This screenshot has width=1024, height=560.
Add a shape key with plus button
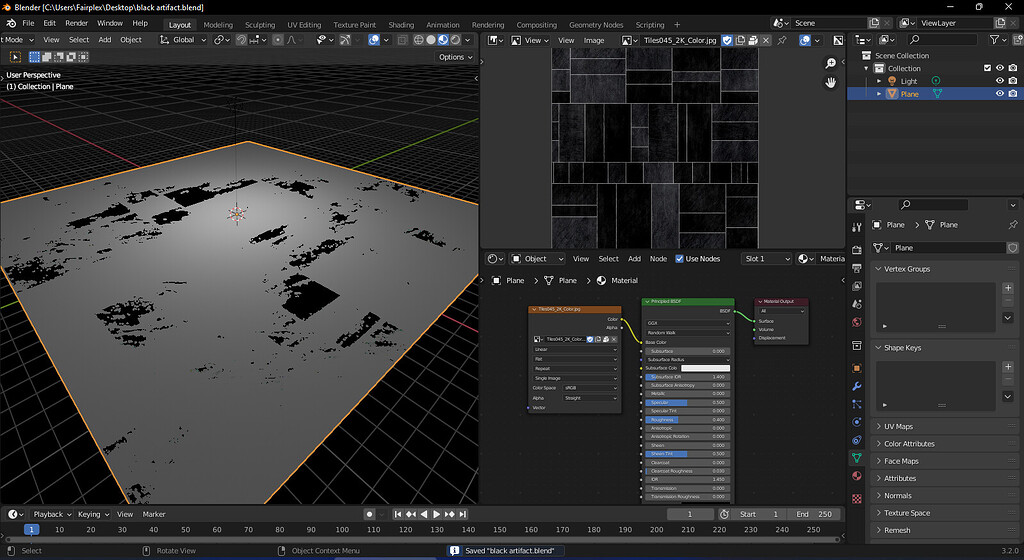point(1008,367)
